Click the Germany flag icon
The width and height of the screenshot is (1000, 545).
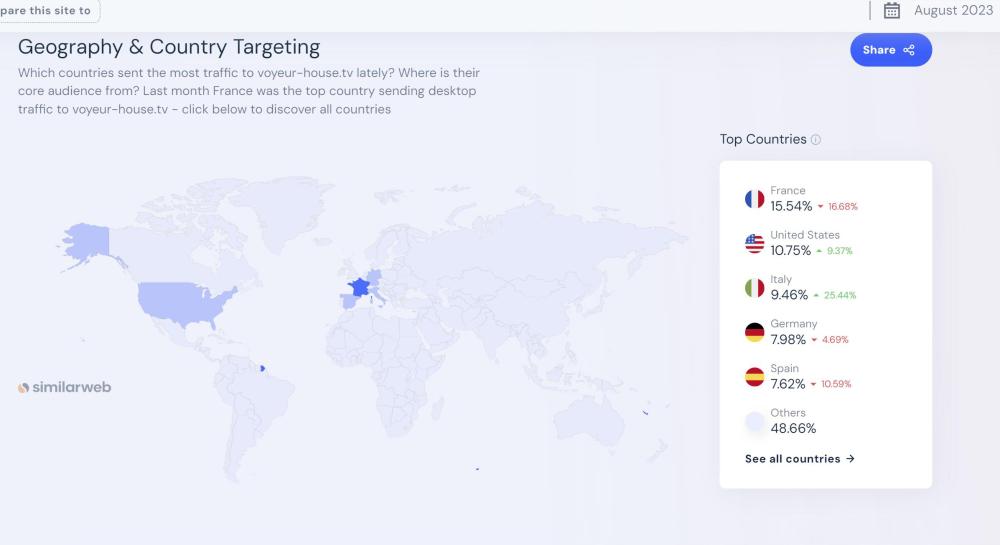click(754, 332)
